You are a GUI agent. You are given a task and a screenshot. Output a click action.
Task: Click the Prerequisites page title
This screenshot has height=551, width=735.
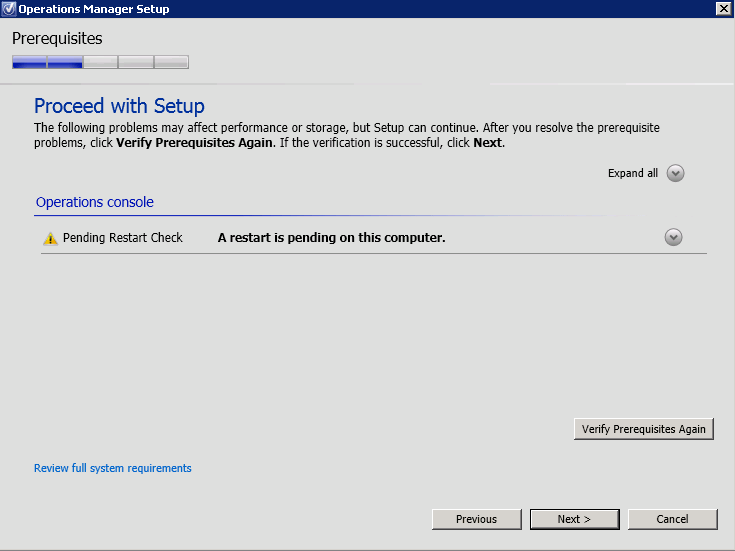(x=57, y=38)
